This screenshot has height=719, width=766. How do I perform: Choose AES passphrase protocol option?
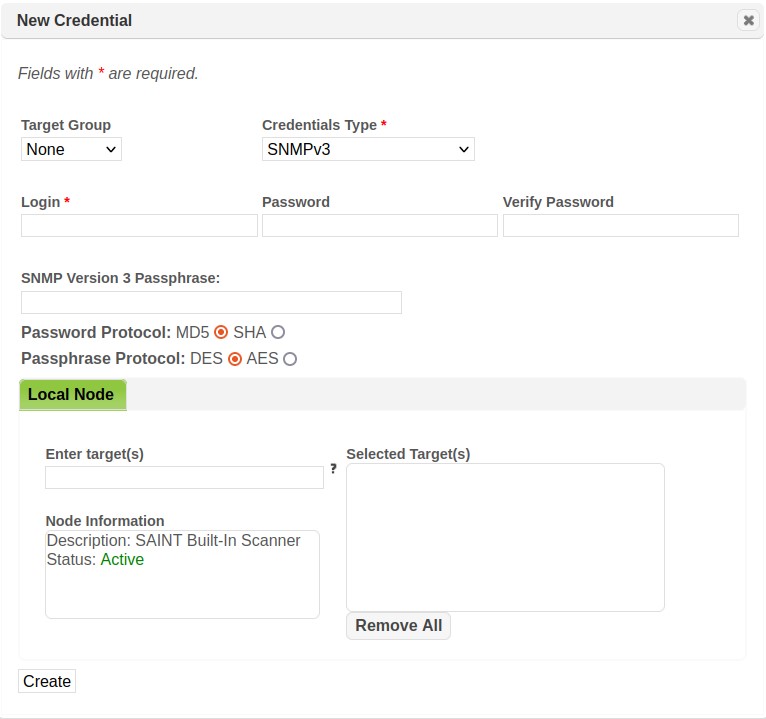[x=290, y=358]
